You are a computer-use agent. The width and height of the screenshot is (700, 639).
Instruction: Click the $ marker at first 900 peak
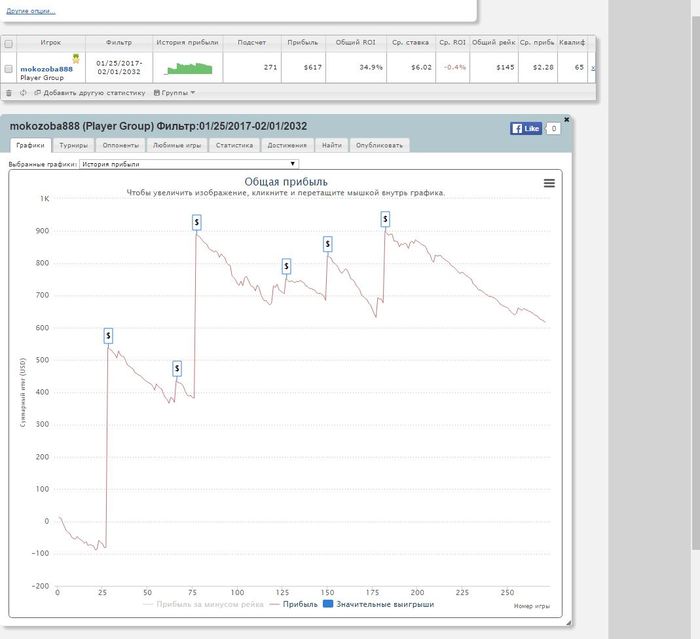pos(196,222)
